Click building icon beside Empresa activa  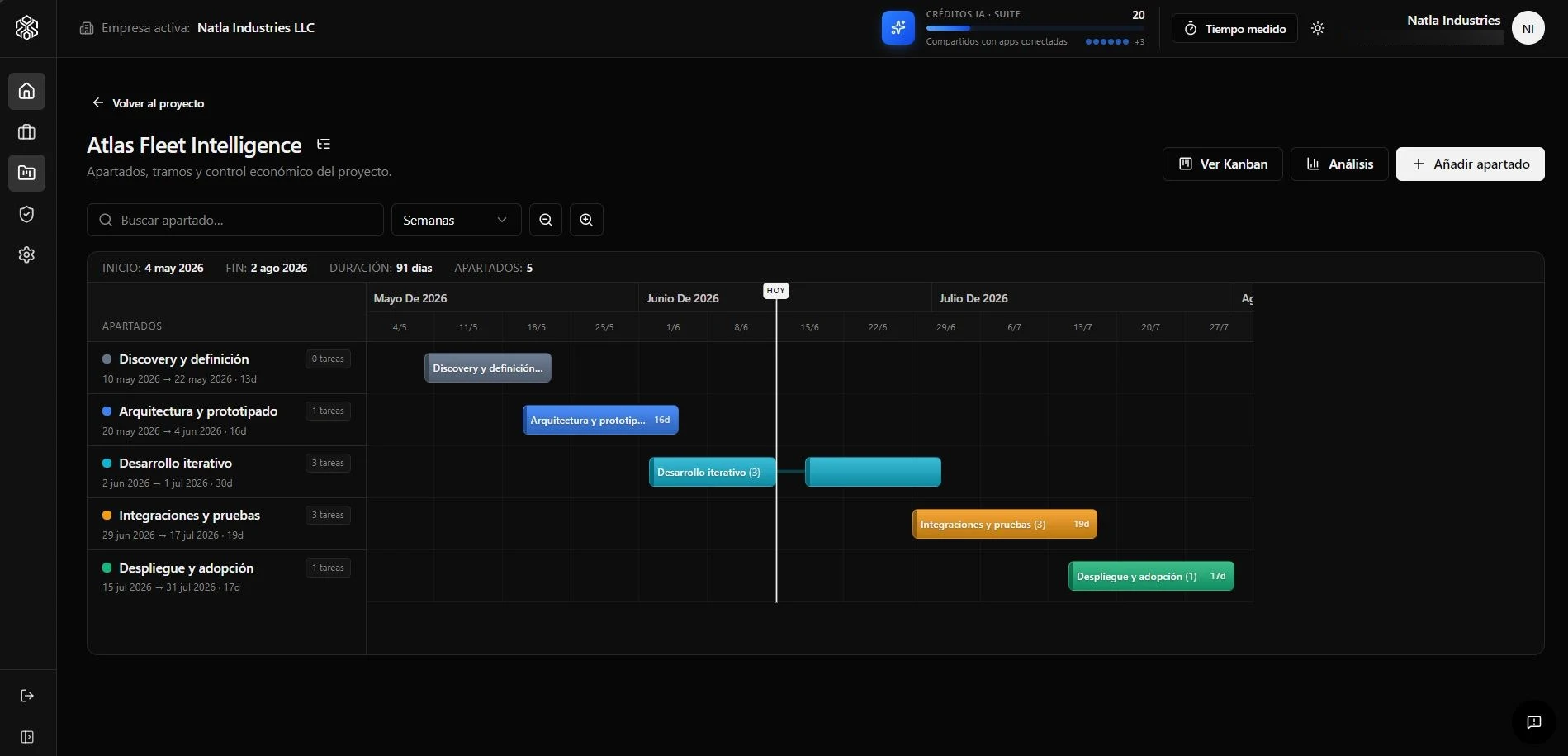pos(87,28)
